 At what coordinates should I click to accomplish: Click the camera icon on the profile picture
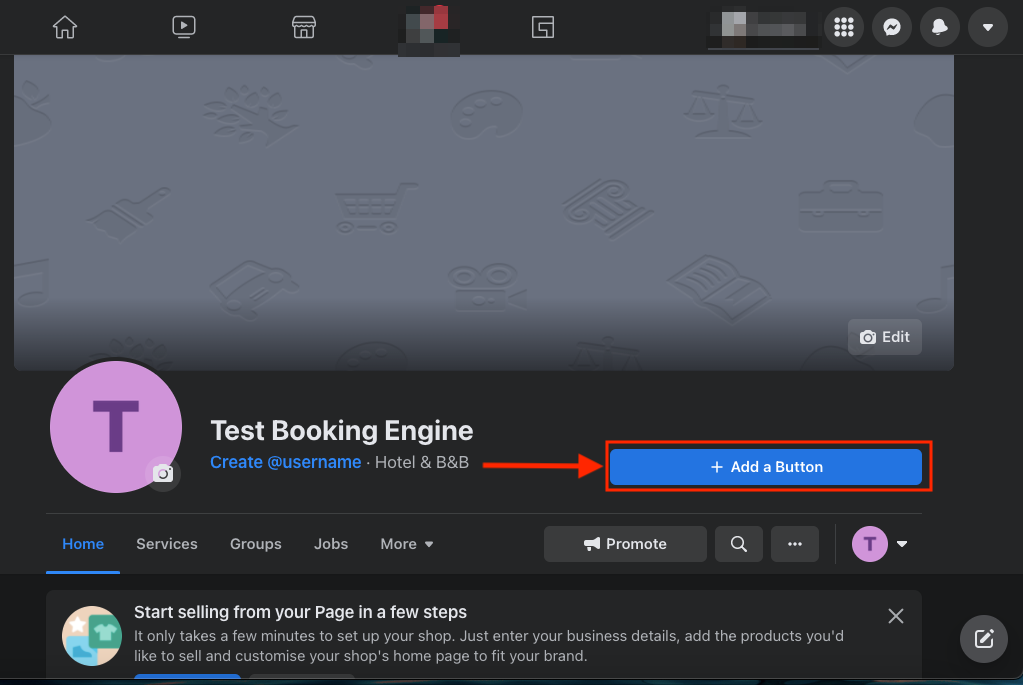[x=163, y=475]
